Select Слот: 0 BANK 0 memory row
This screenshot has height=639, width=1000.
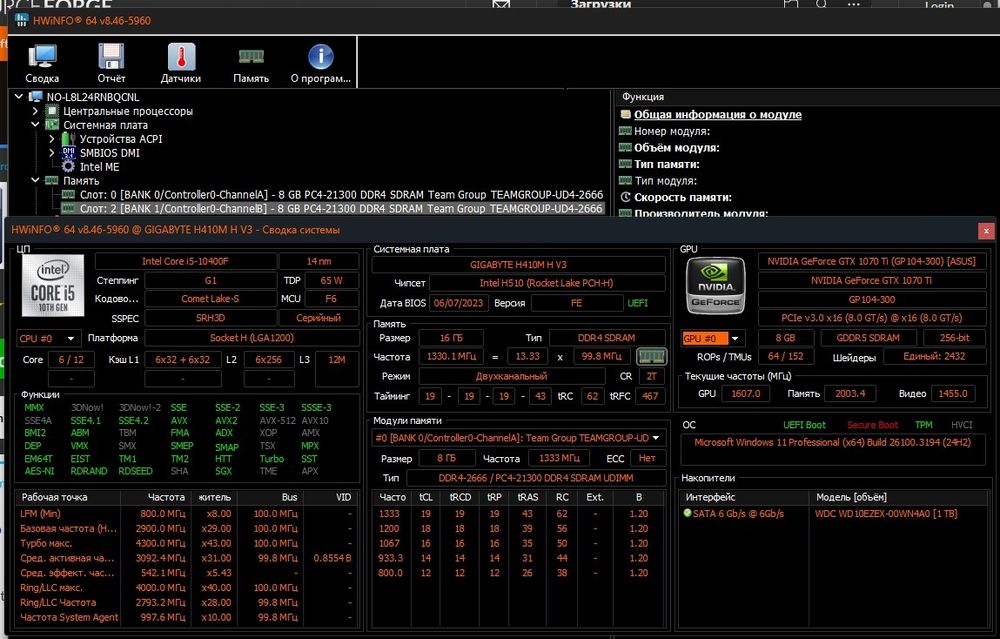(x=341, y=195)
